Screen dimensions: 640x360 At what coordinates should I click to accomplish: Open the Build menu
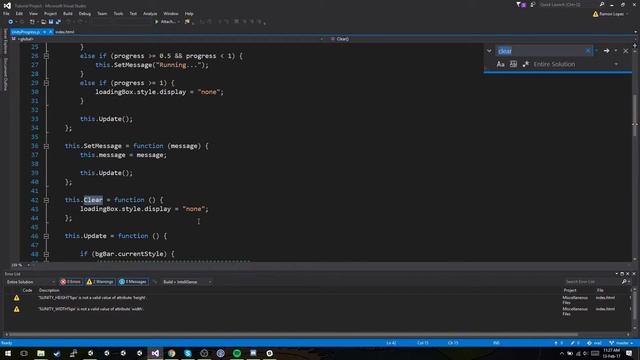[x=68, y=13]
